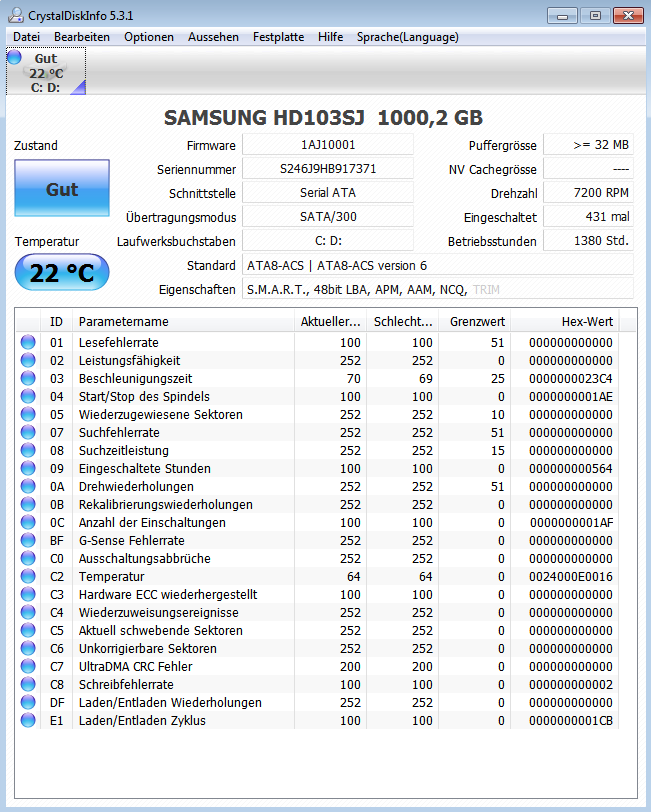Image resolution: width=651 pixels, height=812 pixels.
Task: Click the Eigenschaften field with S.M.A.R.T.
Action: [438, 289]
